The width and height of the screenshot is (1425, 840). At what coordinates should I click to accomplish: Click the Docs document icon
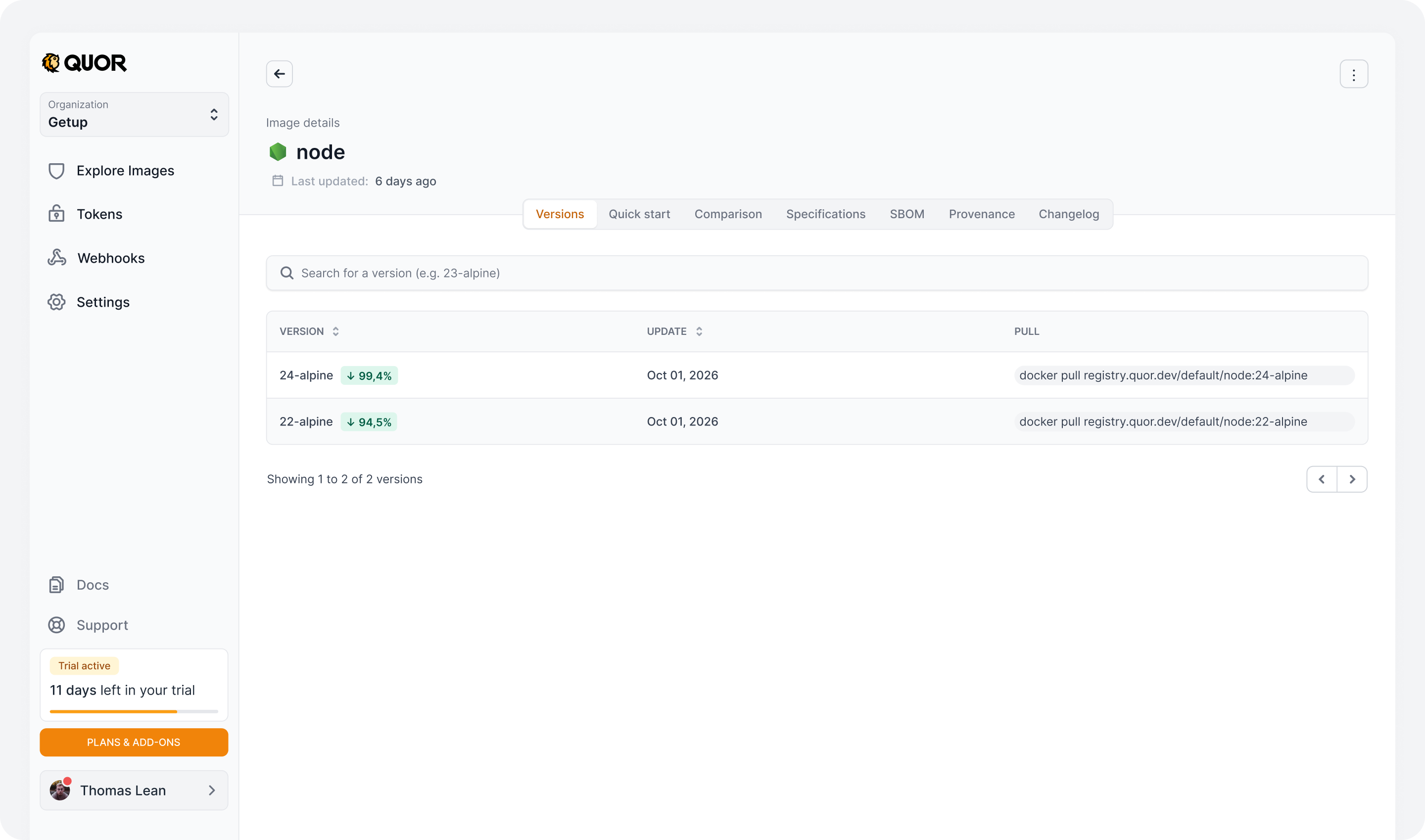tap(56, 585)
